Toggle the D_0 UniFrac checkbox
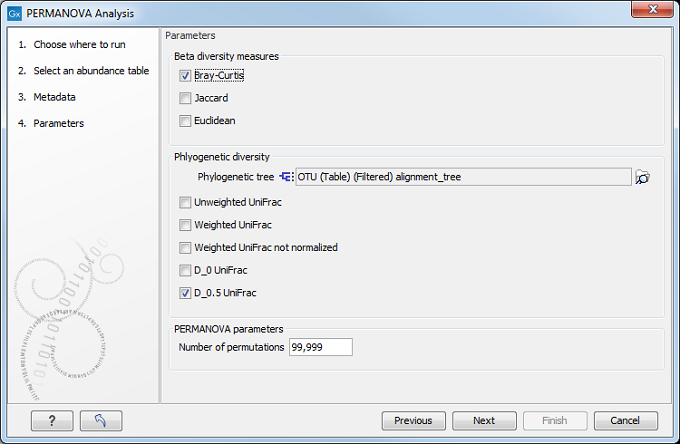The width and height of the screenshot is (680, 444). click(185, 271)
